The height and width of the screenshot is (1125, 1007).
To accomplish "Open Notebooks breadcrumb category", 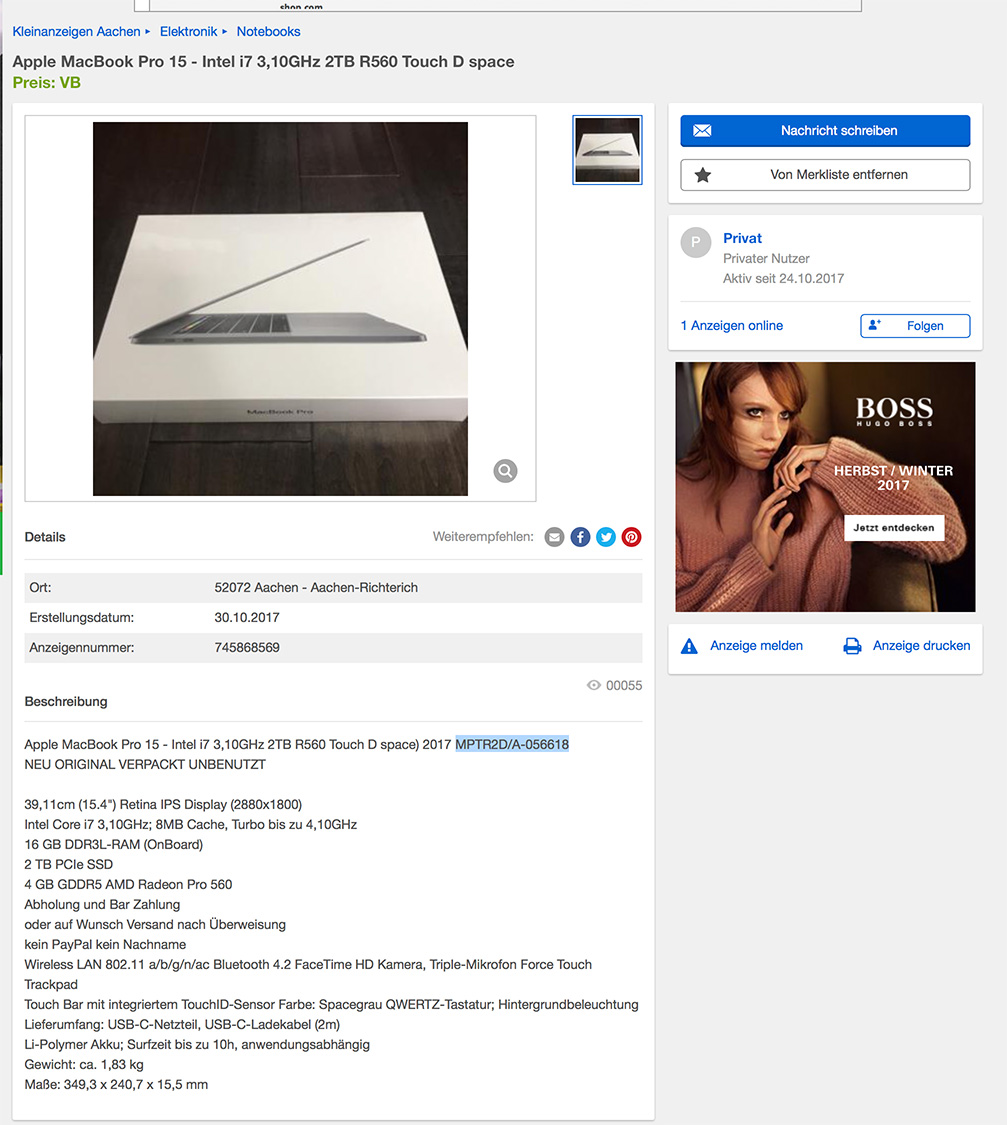I will [x=268, y=32].
